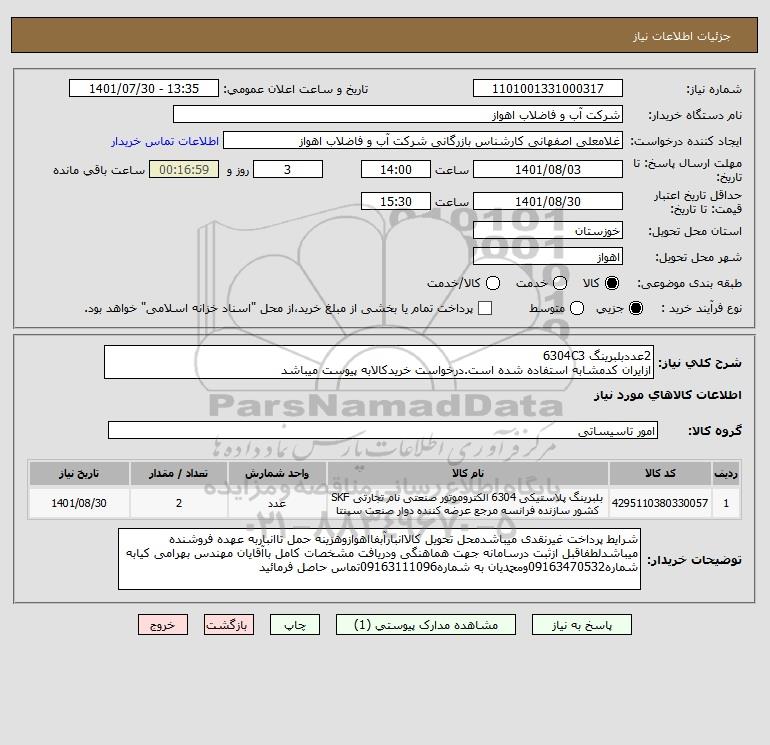The height and width of the screenshot is (745, 770).
Task: Open مشاهده مدارک پیوستی (1) button
Action: tap(426, 625)
